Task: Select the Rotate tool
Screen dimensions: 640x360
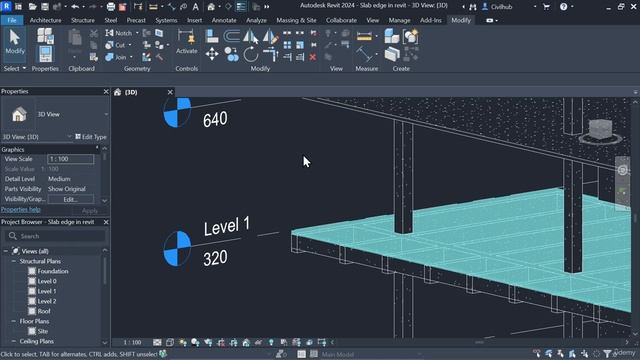Action: coord(251,54)
